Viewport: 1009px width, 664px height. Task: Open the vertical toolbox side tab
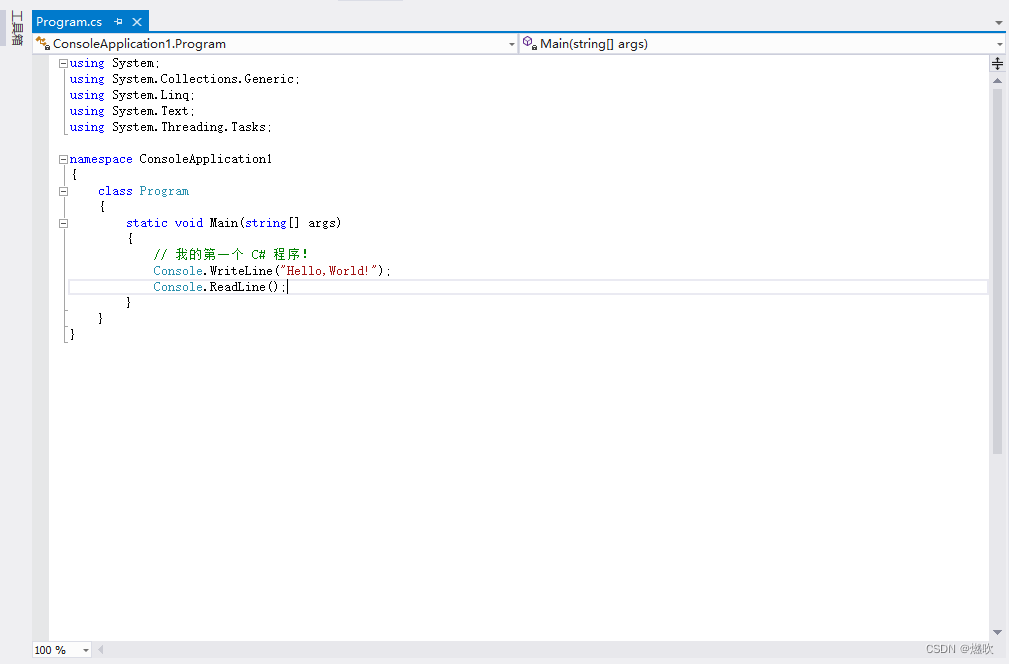(x=17, y=28)
